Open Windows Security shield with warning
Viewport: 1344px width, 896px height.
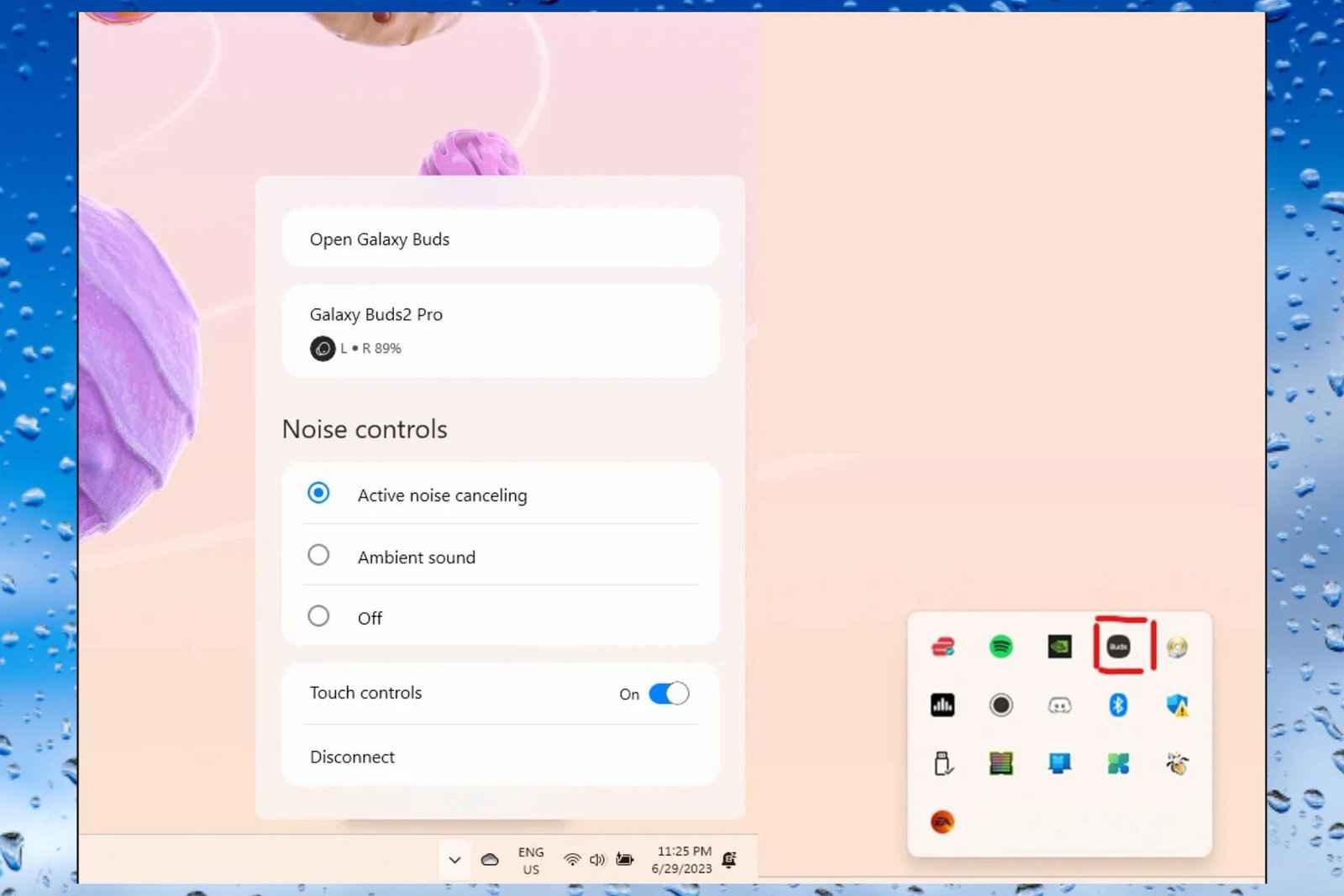point(1177,705)
